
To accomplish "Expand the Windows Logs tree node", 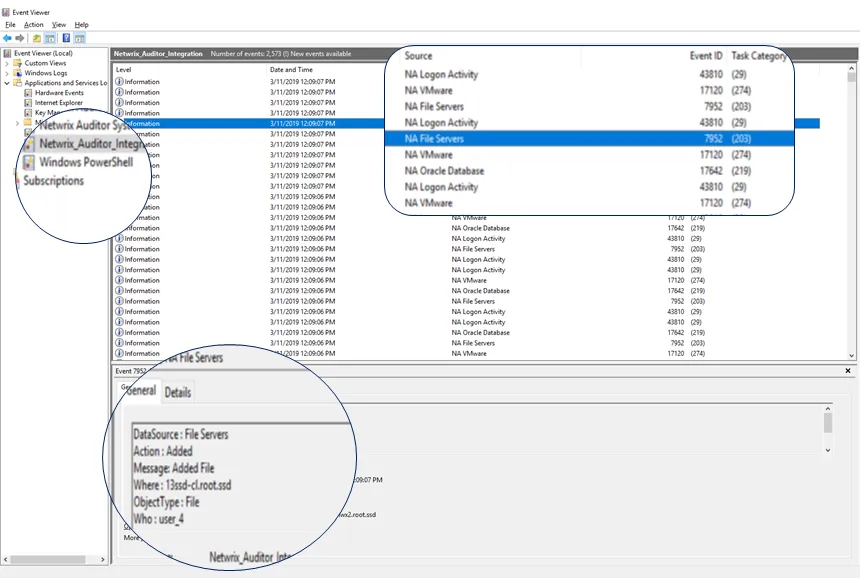I will (7, 73).
